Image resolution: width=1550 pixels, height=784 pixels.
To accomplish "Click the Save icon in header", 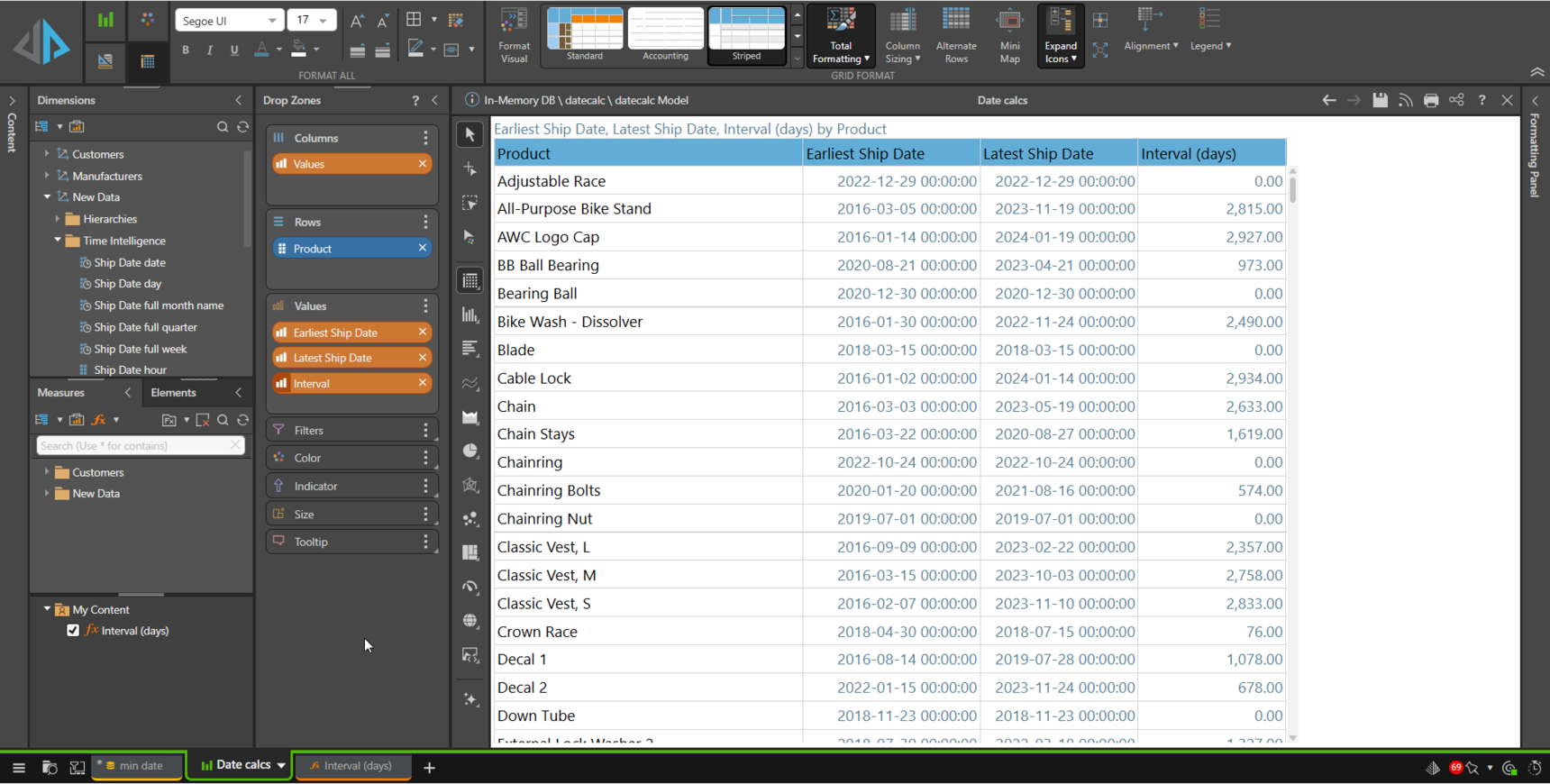I will 1380,100.
